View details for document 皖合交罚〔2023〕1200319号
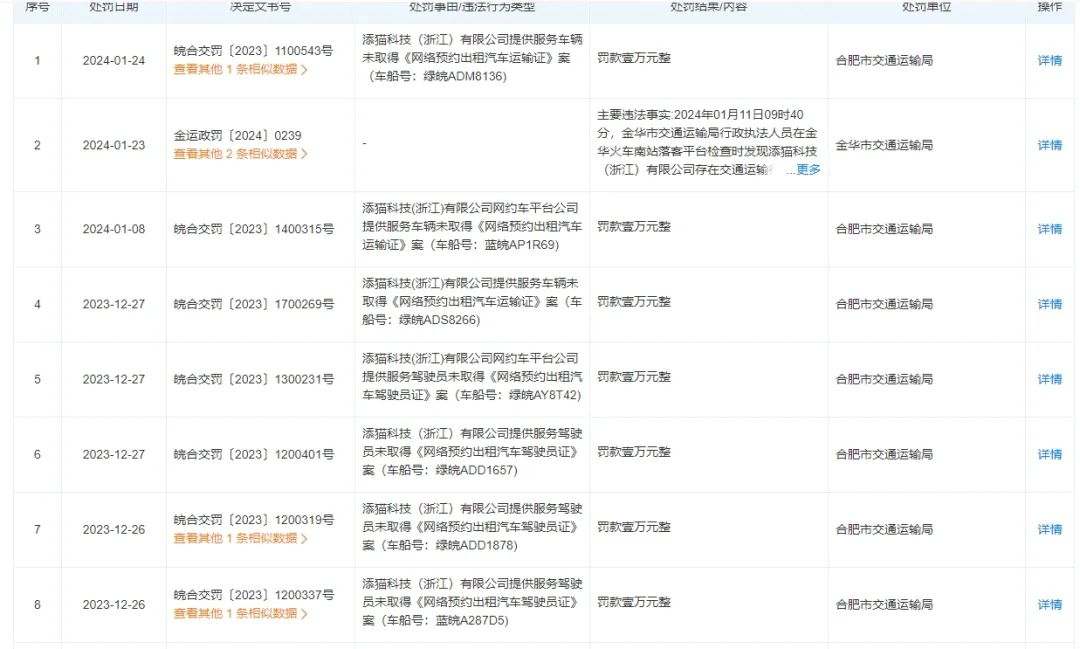 point(1048,529)
